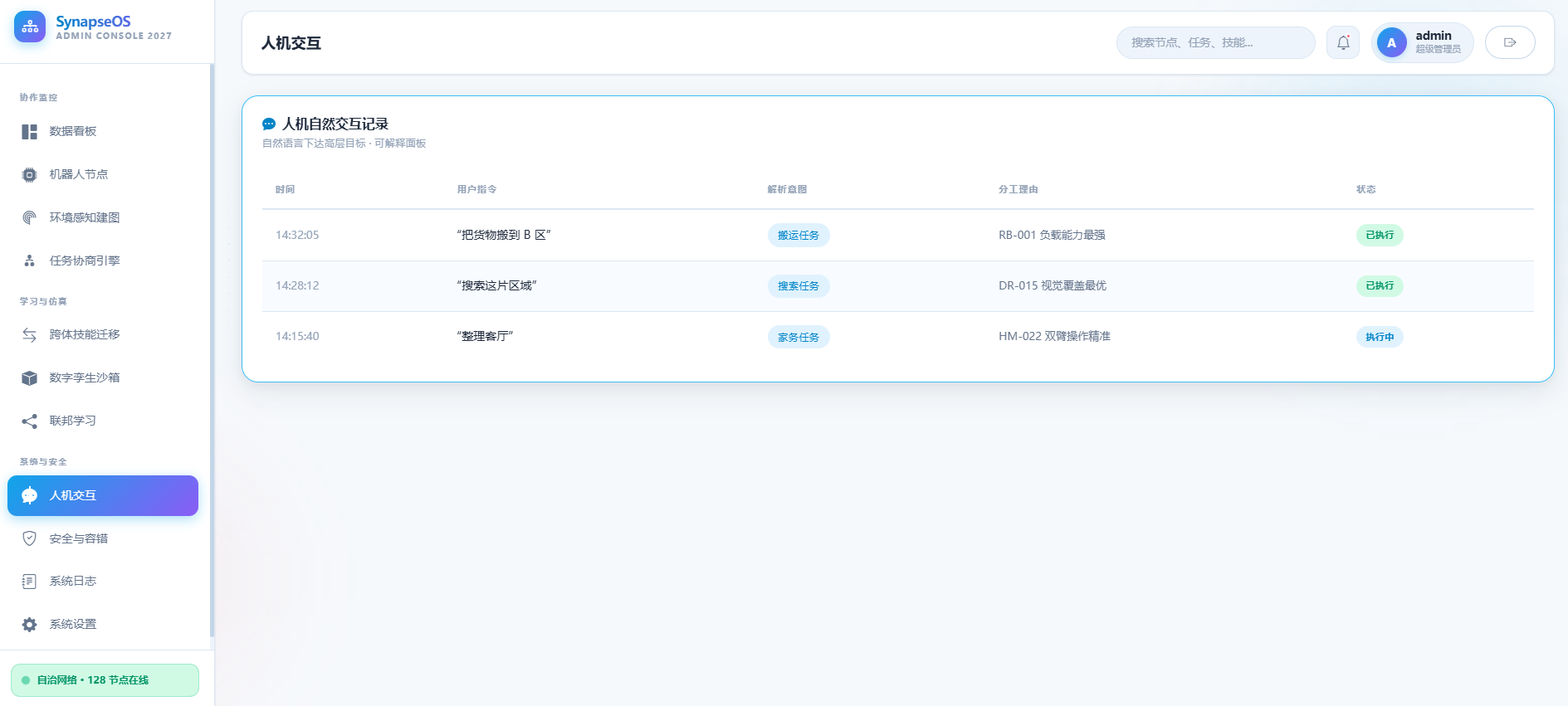
Task: Open 系统设置 page
Action: [103, 624]
